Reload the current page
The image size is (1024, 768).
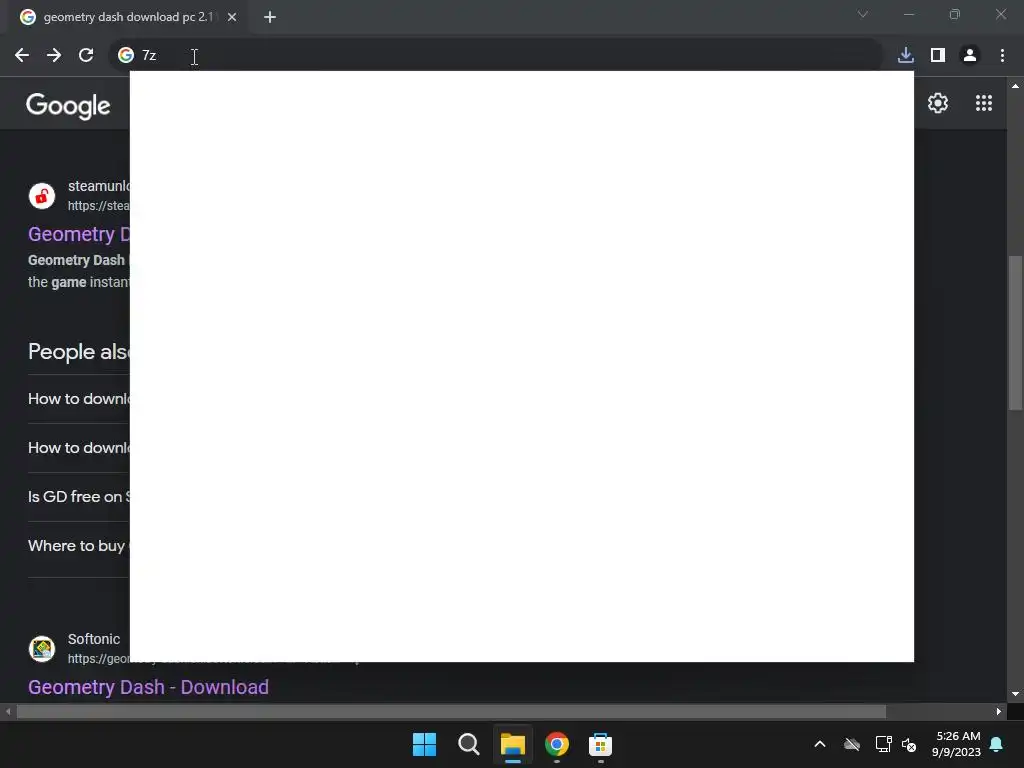click(86, 55)
